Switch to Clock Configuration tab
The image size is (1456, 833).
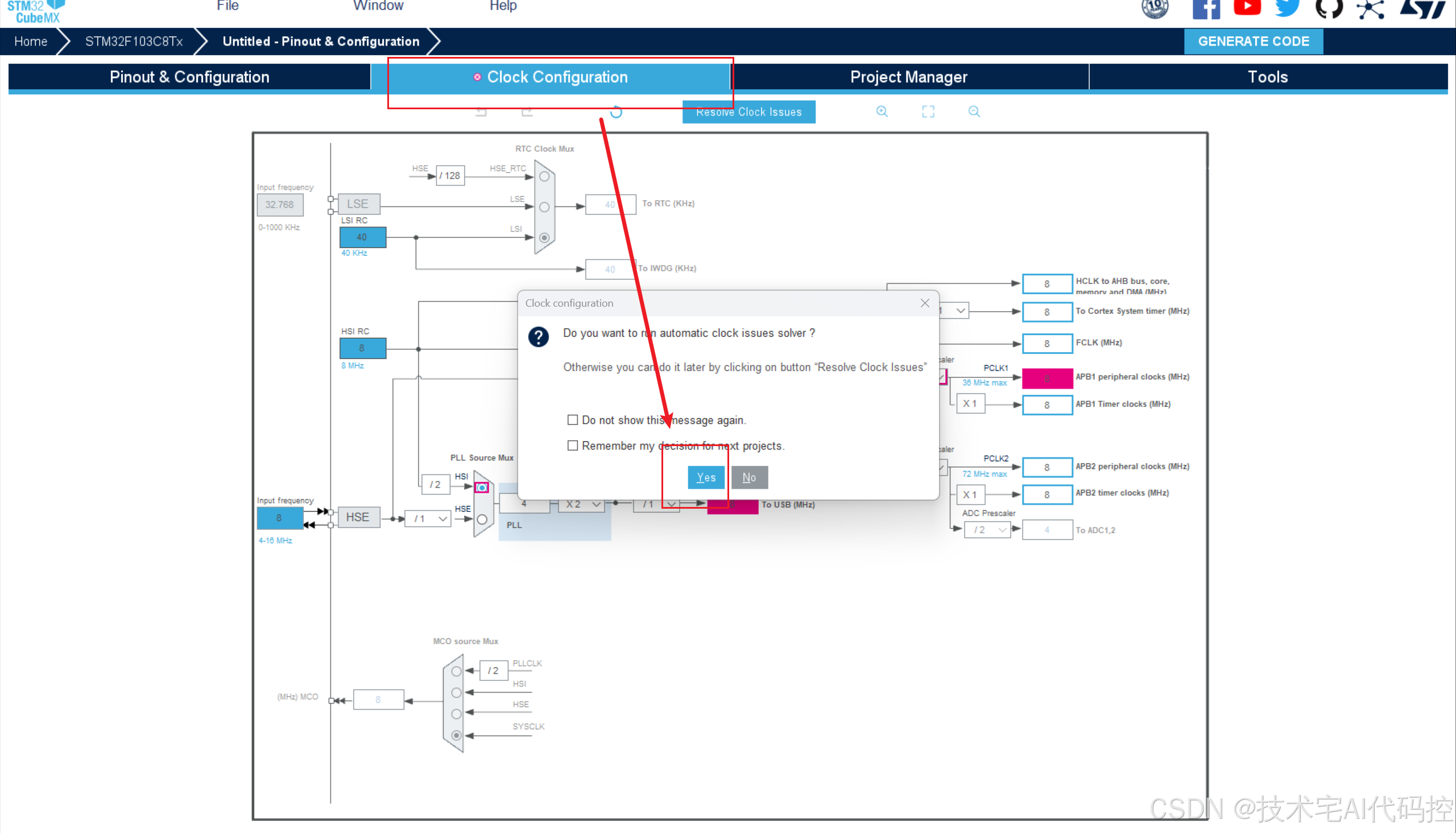[551, 77]
